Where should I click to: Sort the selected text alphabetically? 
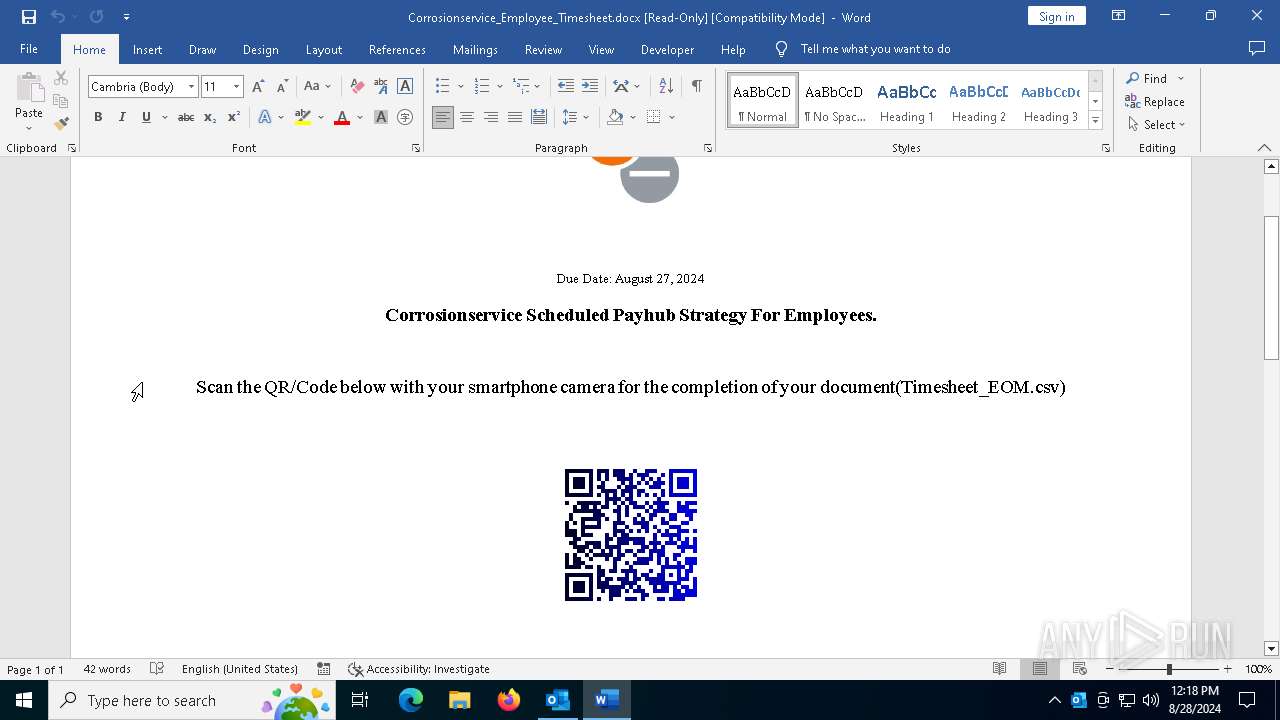pyautogui.click(x=666, y=87)
